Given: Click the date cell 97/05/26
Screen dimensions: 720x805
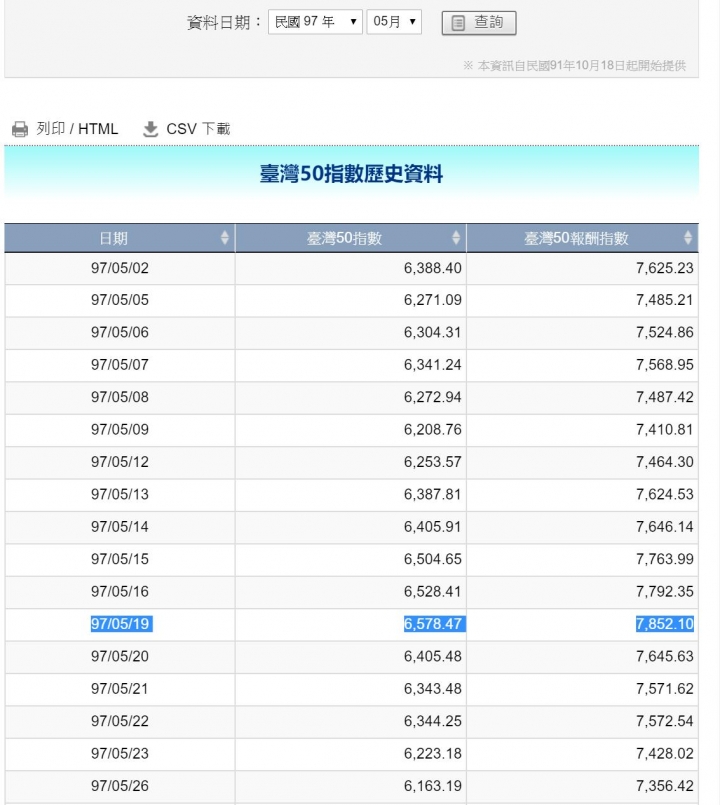Looking at the screenshot, I should (120, 785).
